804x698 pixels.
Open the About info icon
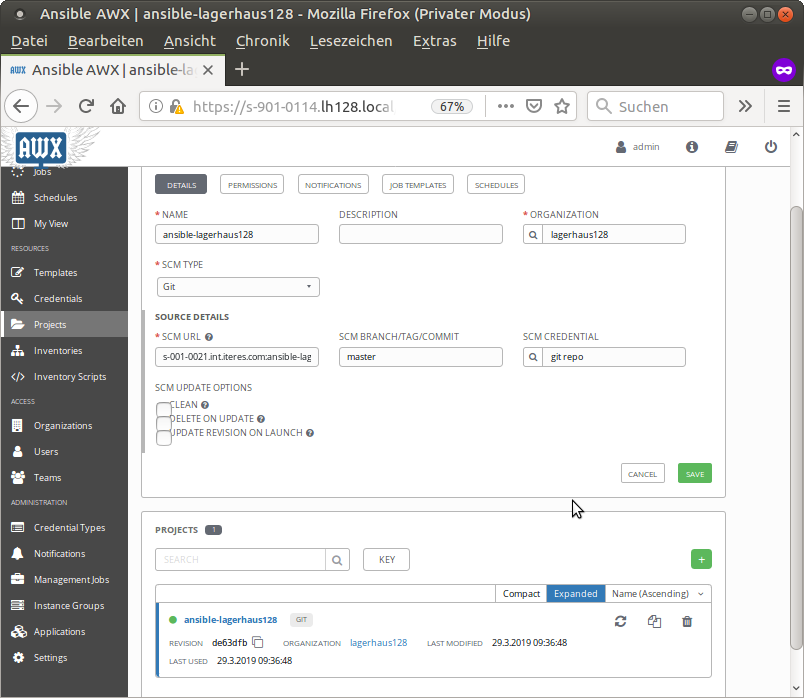pyautogui.click(x=692, y=147)
